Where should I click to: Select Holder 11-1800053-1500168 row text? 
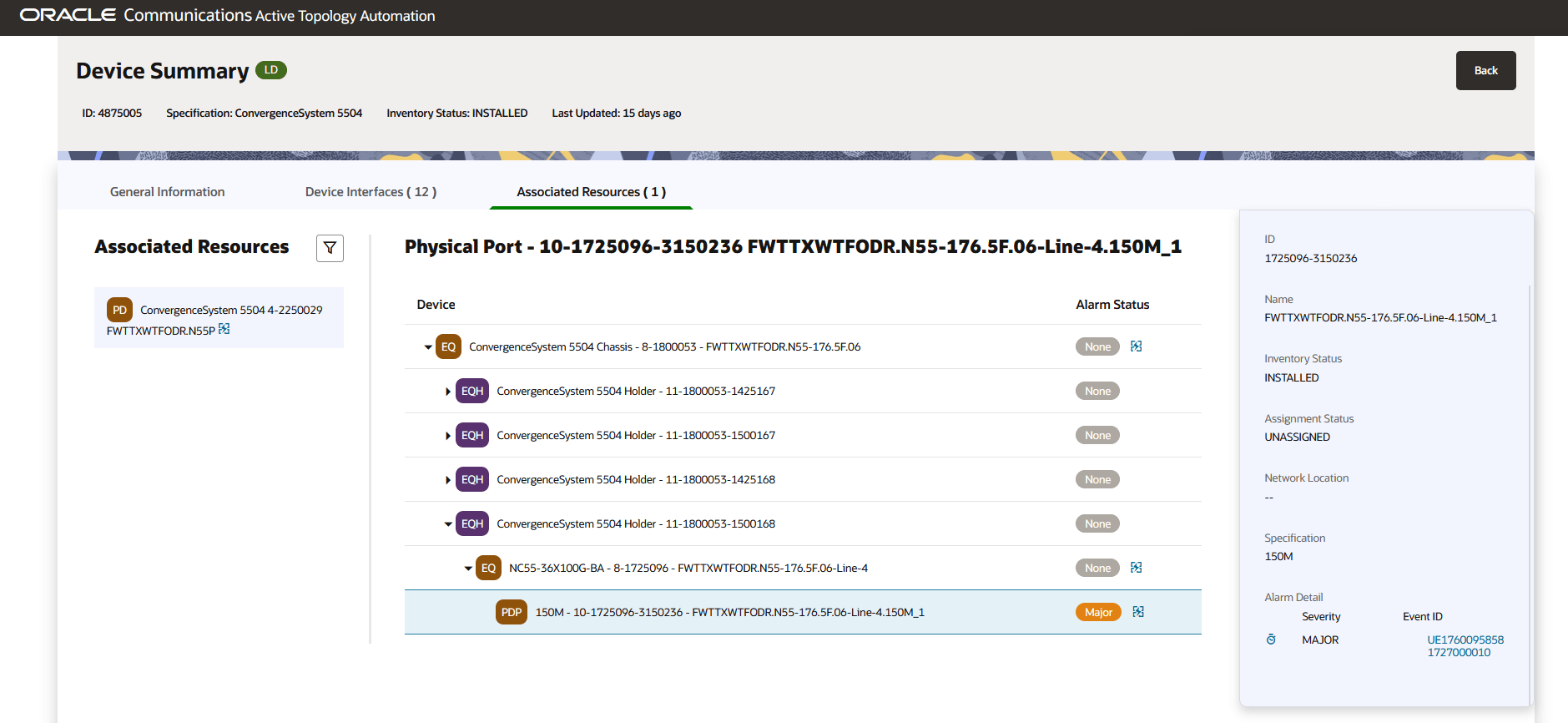(636, 523)
